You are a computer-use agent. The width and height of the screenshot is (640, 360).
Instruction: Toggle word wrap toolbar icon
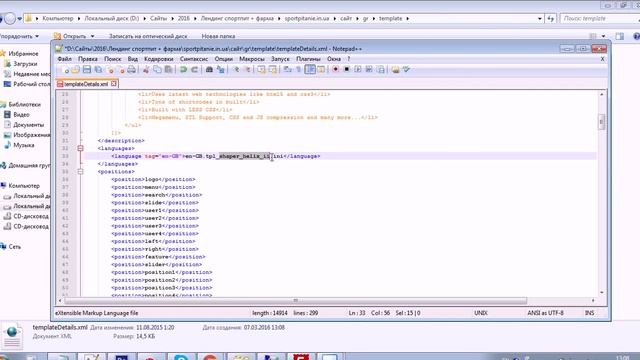click(x=288, y=70)
